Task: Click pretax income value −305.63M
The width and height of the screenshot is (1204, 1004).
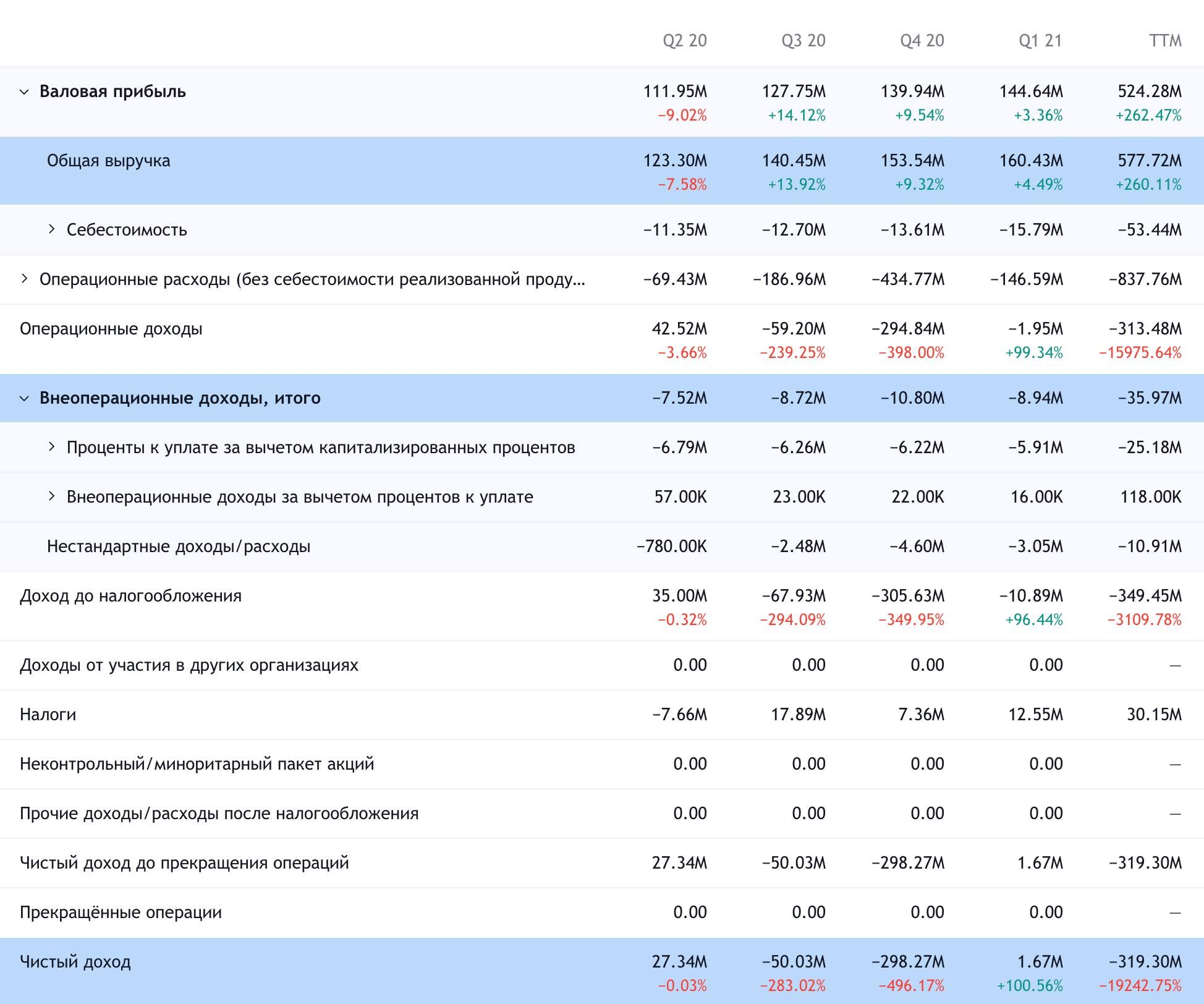Action: 908,596
